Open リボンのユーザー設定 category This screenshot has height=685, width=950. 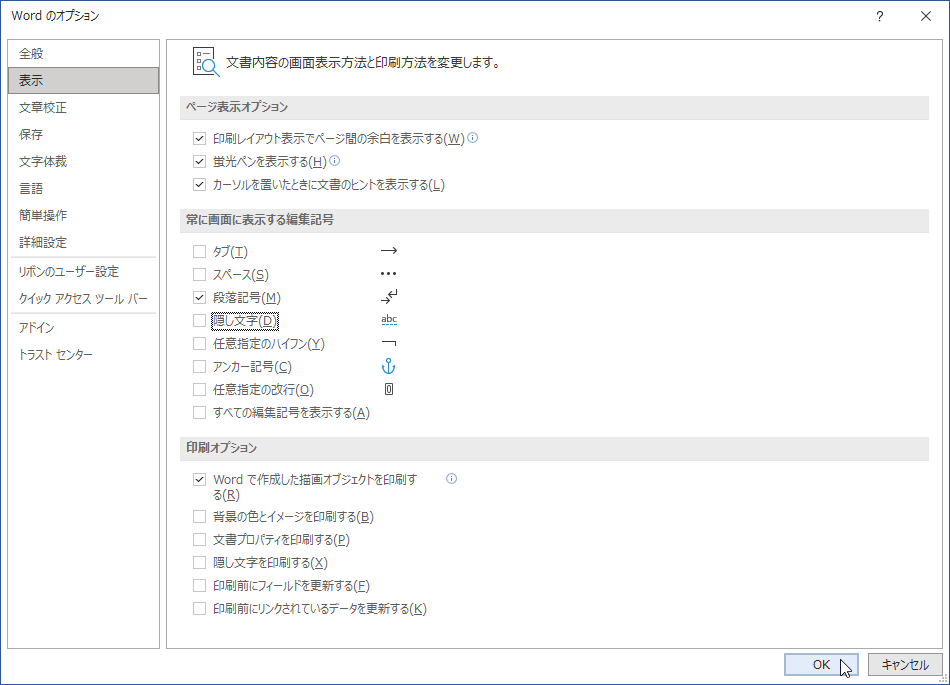pyautogui.click(x=84, y=271)
